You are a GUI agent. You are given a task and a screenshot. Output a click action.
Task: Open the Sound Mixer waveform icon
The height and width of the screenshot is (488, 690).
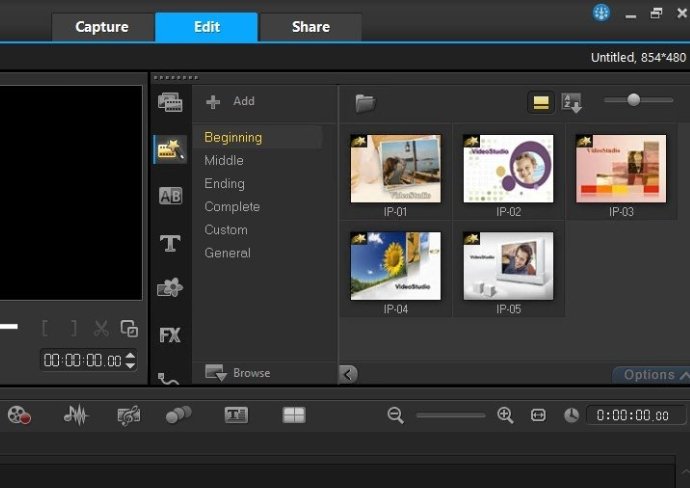(x=76, y=415)
